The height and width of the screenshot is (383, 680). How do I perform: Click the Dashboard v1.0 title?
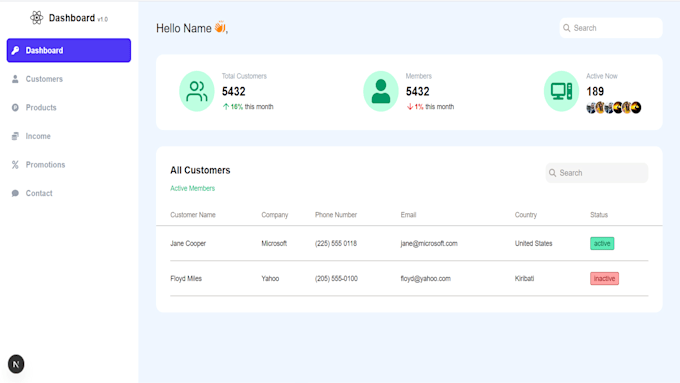point(78,18)
